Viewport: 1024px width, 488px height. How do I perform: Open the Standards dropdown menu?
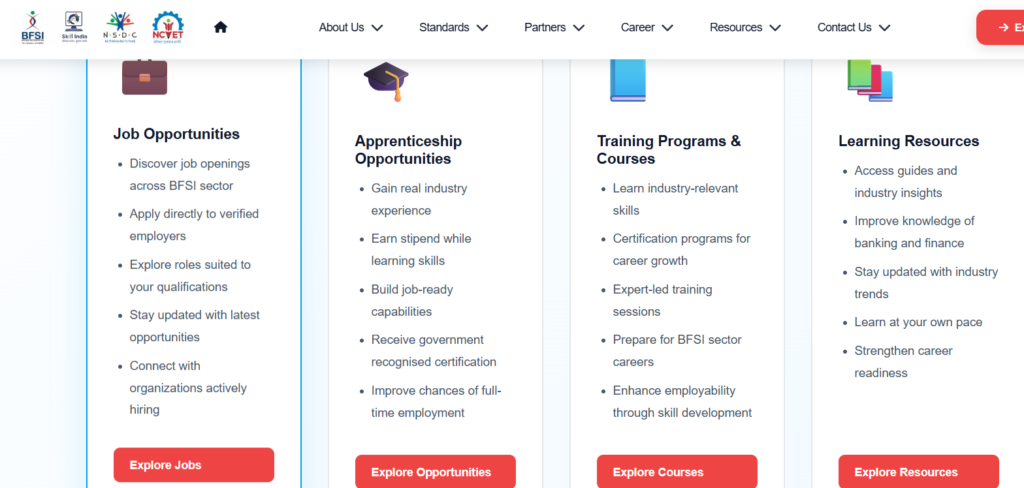[453, 27]
